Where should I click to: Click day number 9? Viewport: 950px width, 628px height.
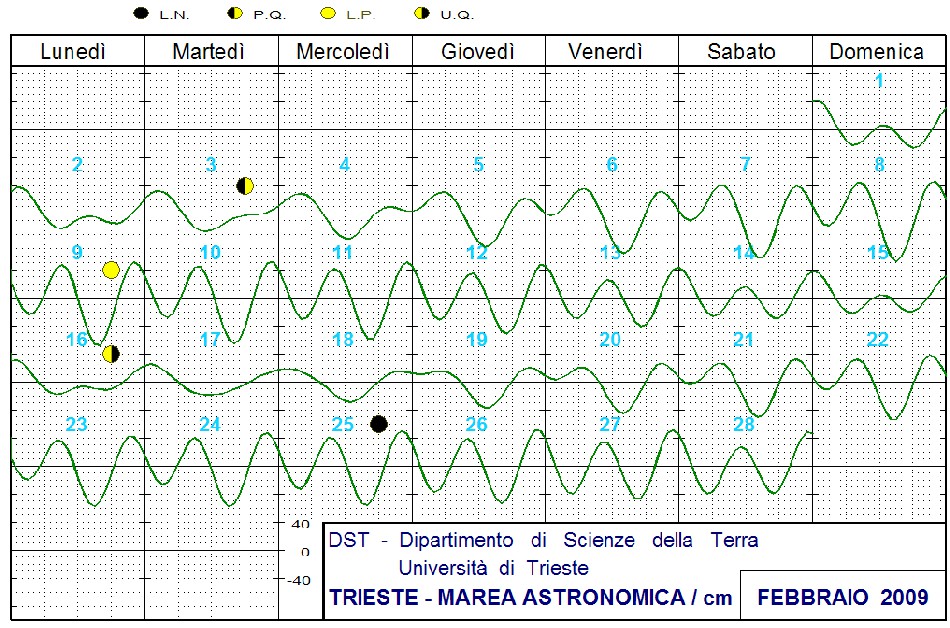pos(77,251)
